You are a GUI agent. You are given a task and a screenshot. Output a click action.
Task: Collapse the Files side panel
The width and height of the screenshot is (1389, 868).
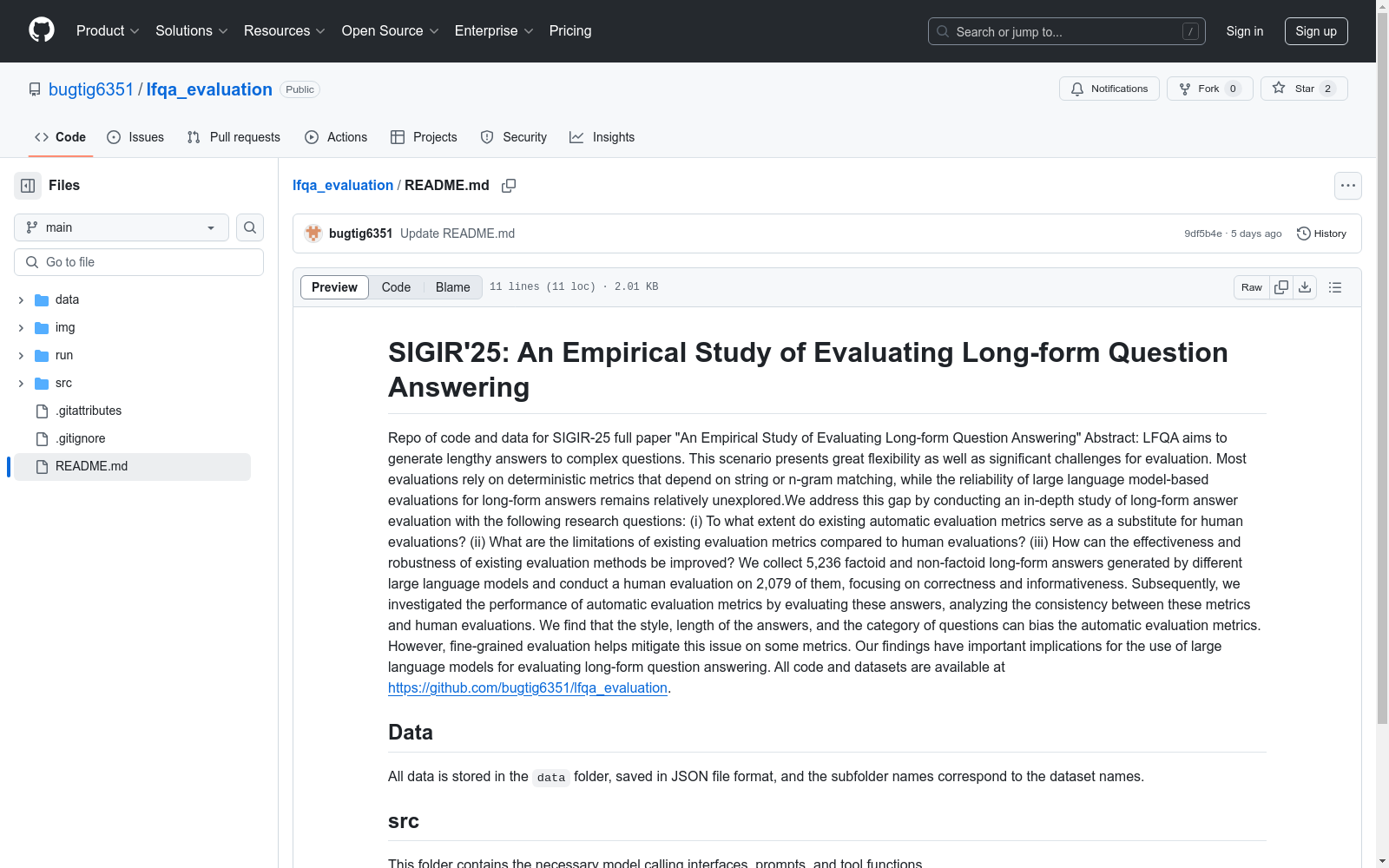coord(28,186)
